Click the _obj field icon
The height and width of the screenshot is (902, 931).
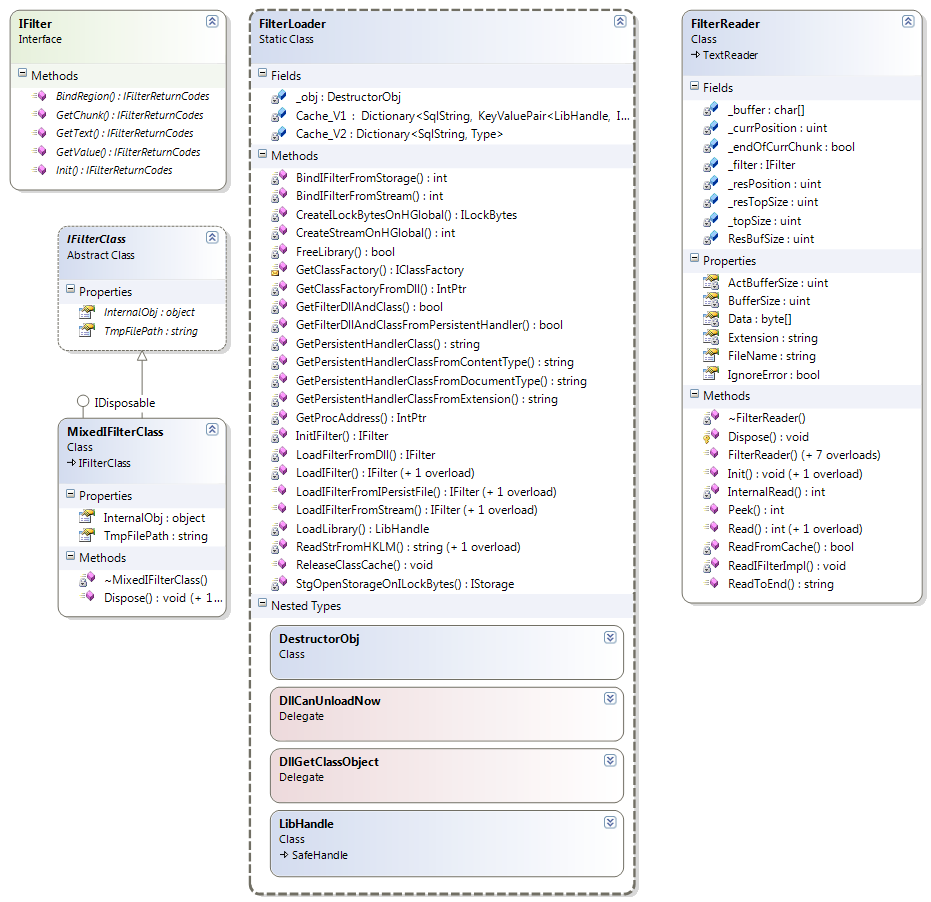coord(279,97)
